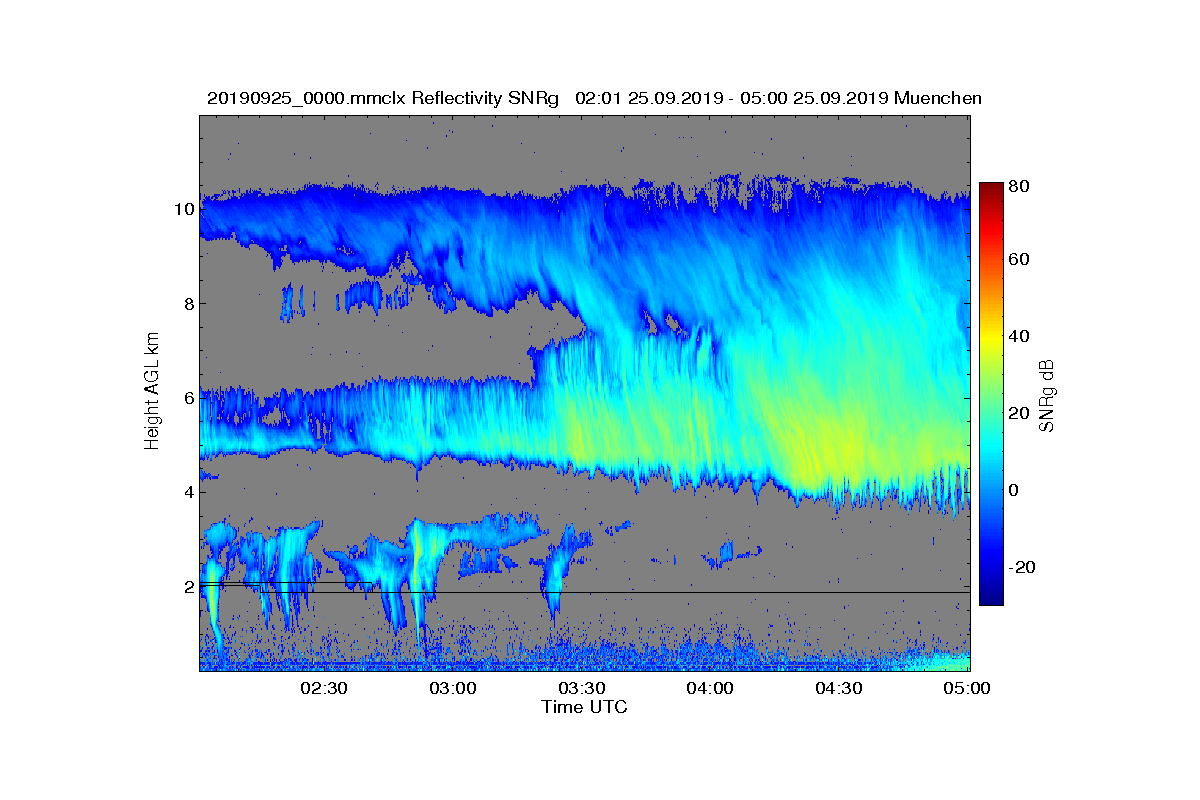This screenshot has height=800, width=1200.
Task: Click the '04:30' time tick label
Action: pyautogui.click(x=839, y=689)
